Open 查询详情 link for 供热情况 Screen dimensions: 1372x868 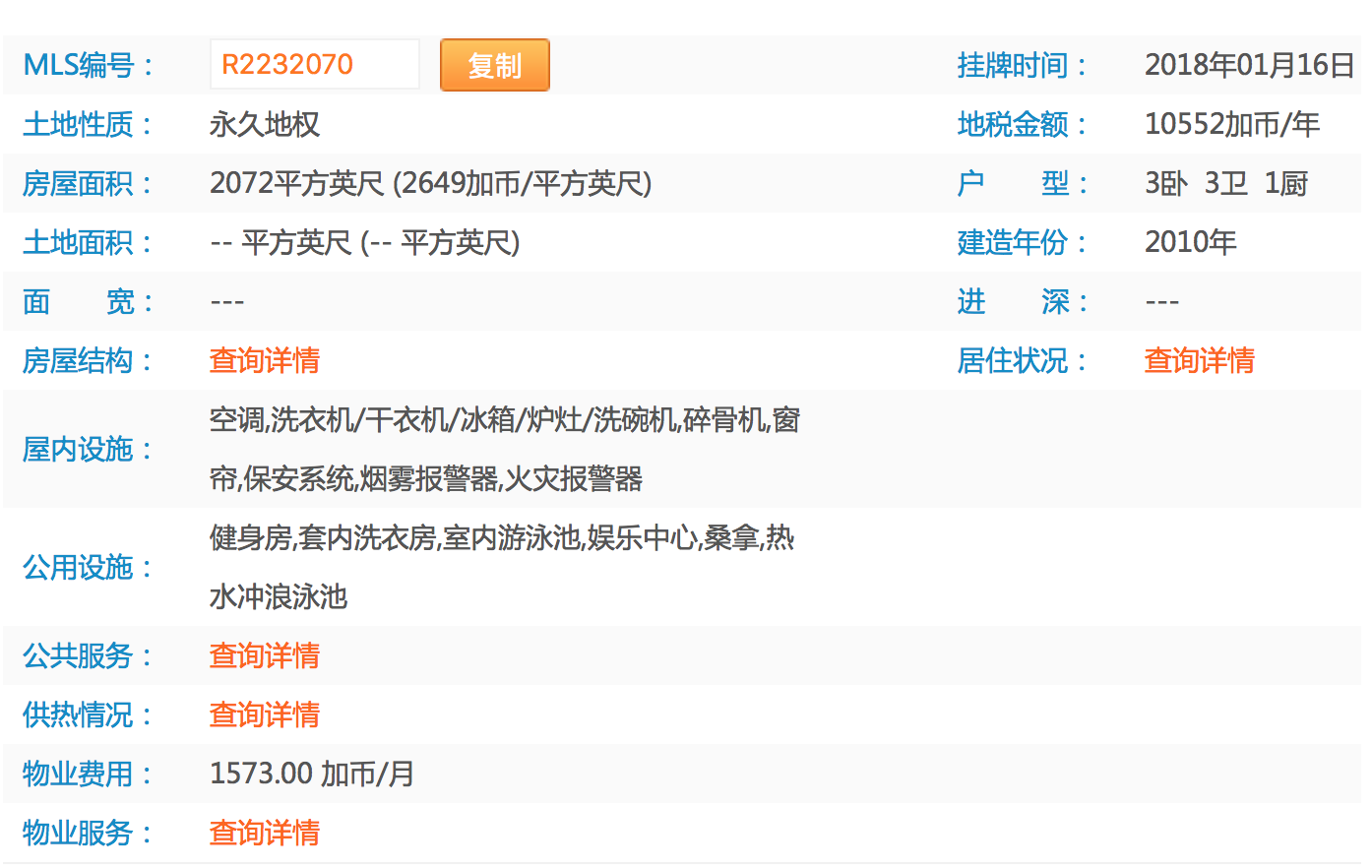click(x=264, y=714)
